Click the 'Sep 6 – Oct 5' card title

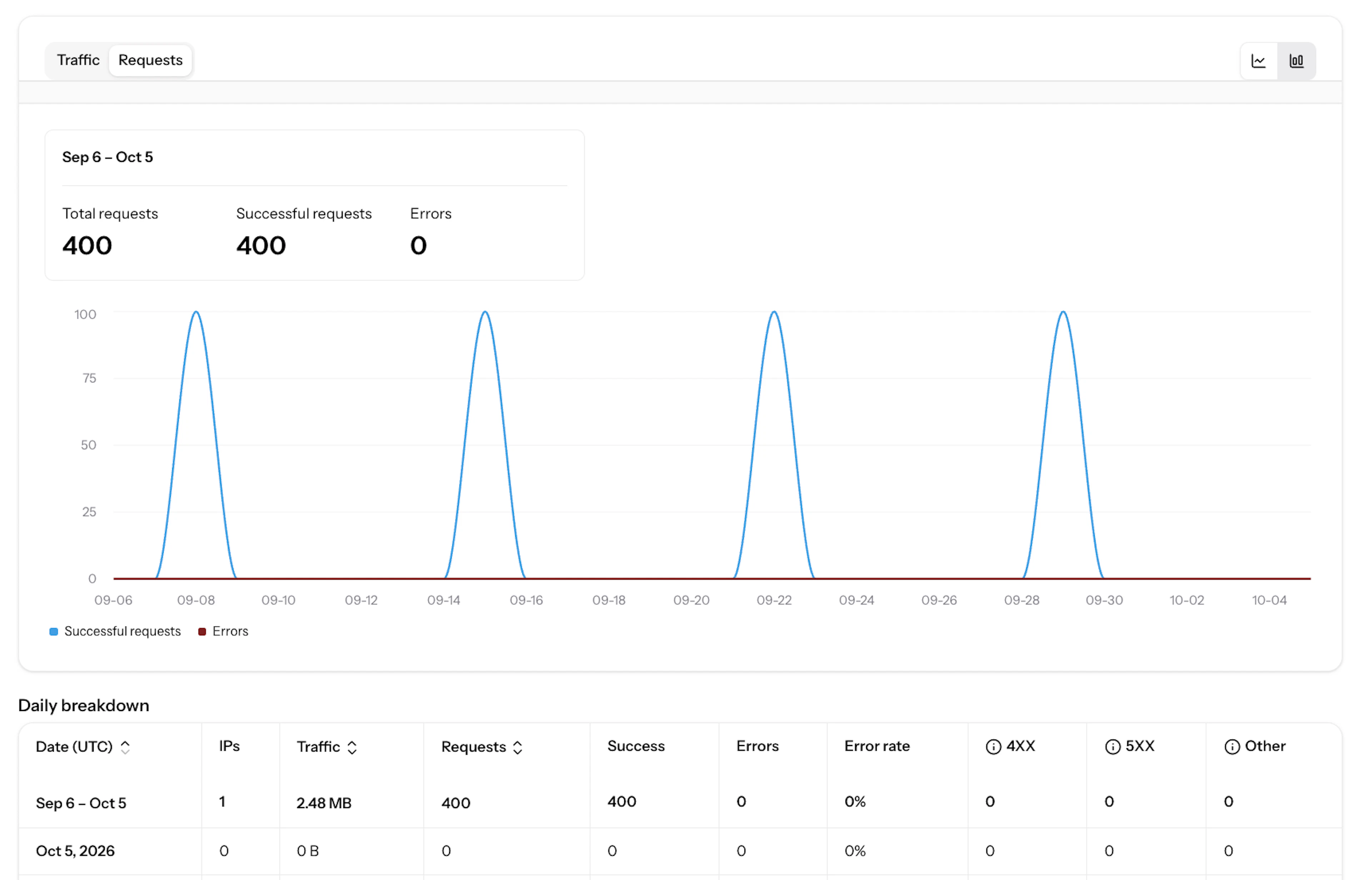click(108, 157)
